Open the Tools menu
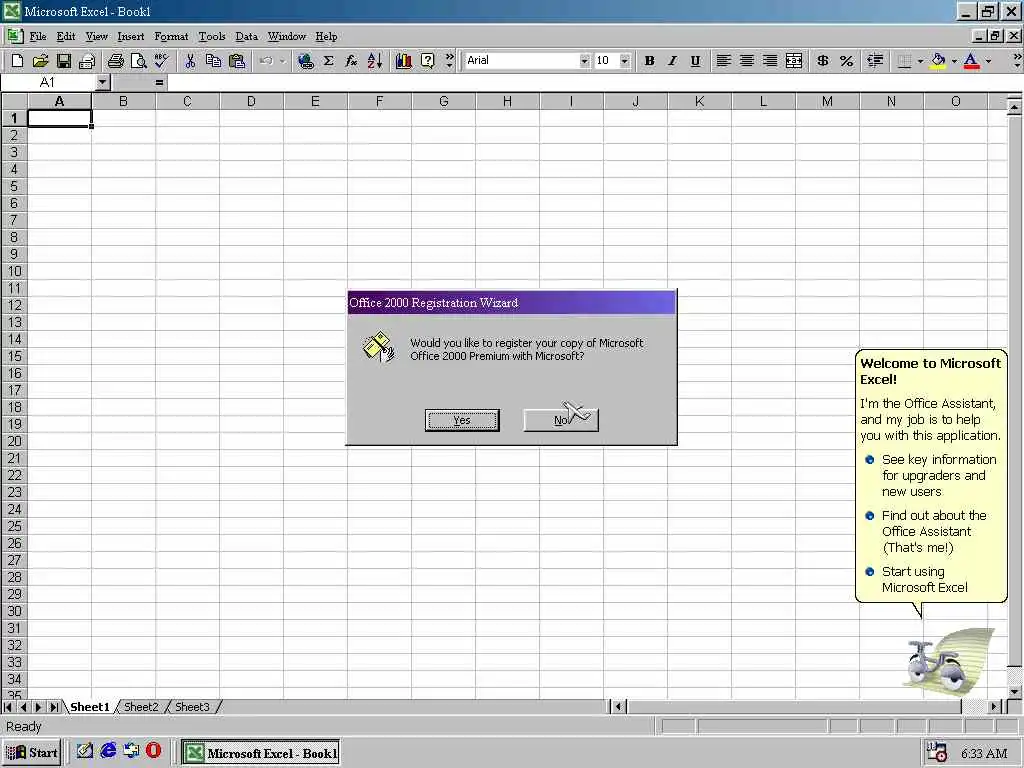The height and width of the screenshot is (768, 1024). pyautogui.click(x=212, y=37)
